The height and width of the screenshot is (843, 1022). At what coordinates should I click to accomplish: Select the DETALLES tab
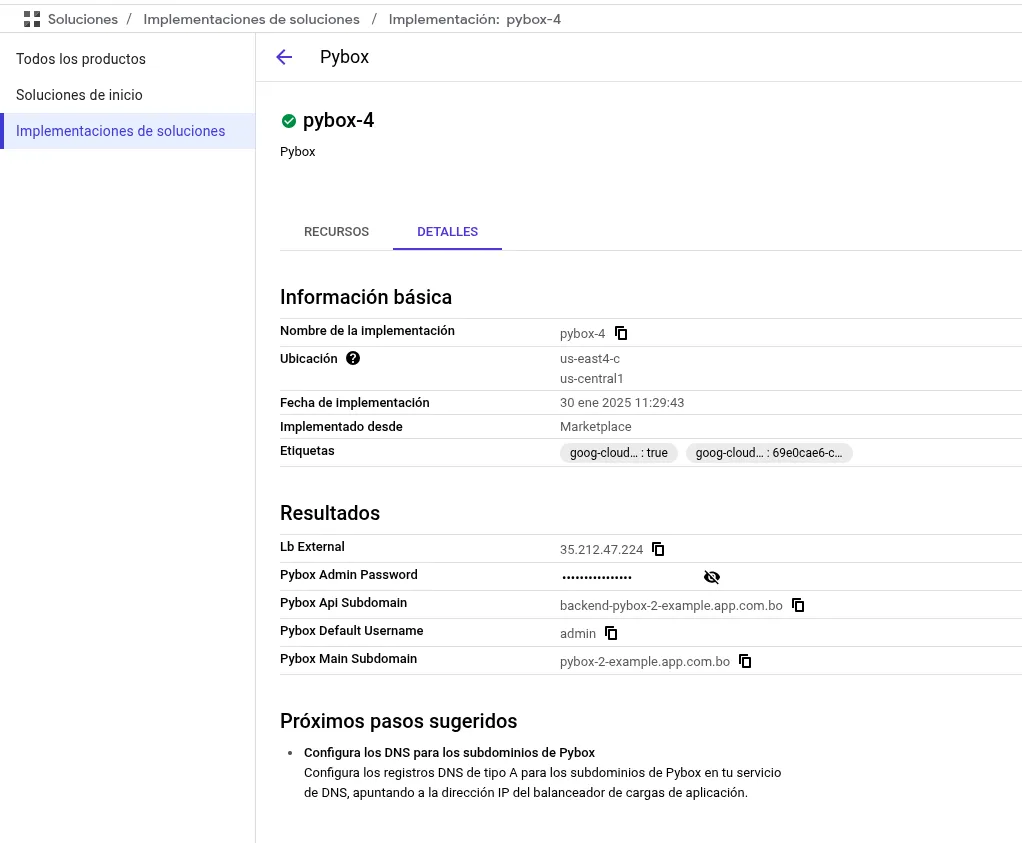point(447,231)
